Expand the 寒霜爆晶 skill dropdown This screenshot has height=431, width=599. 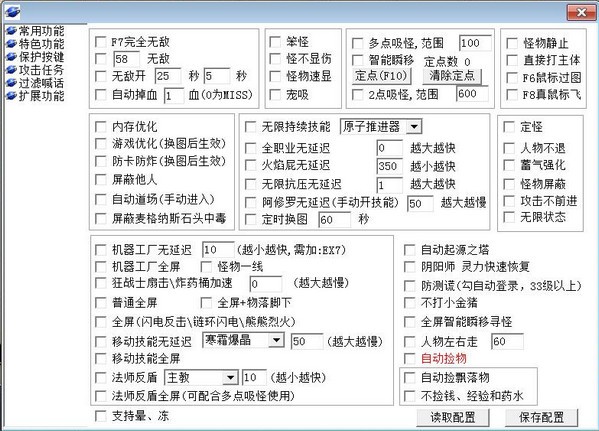click(276, 340)
